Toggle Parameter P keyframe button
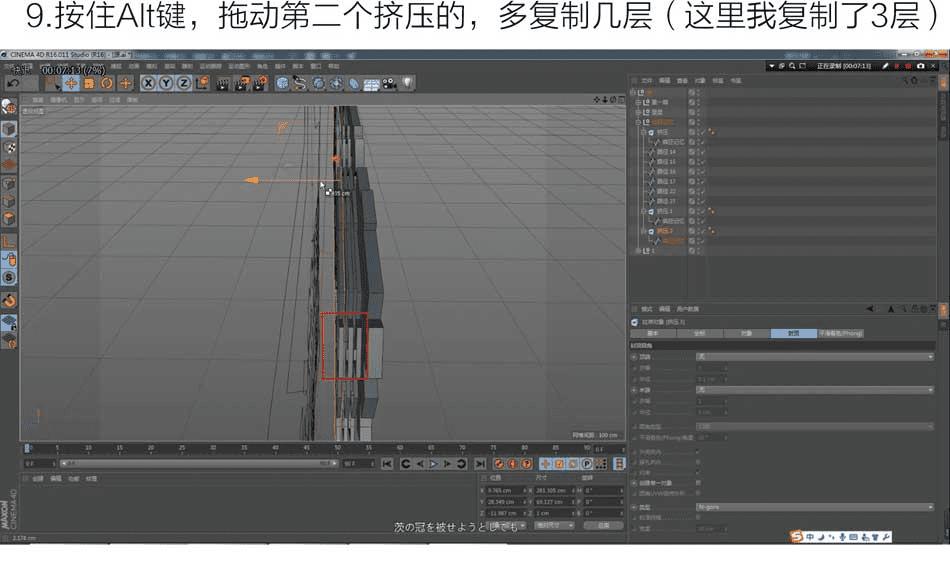 tap(586, 464)
